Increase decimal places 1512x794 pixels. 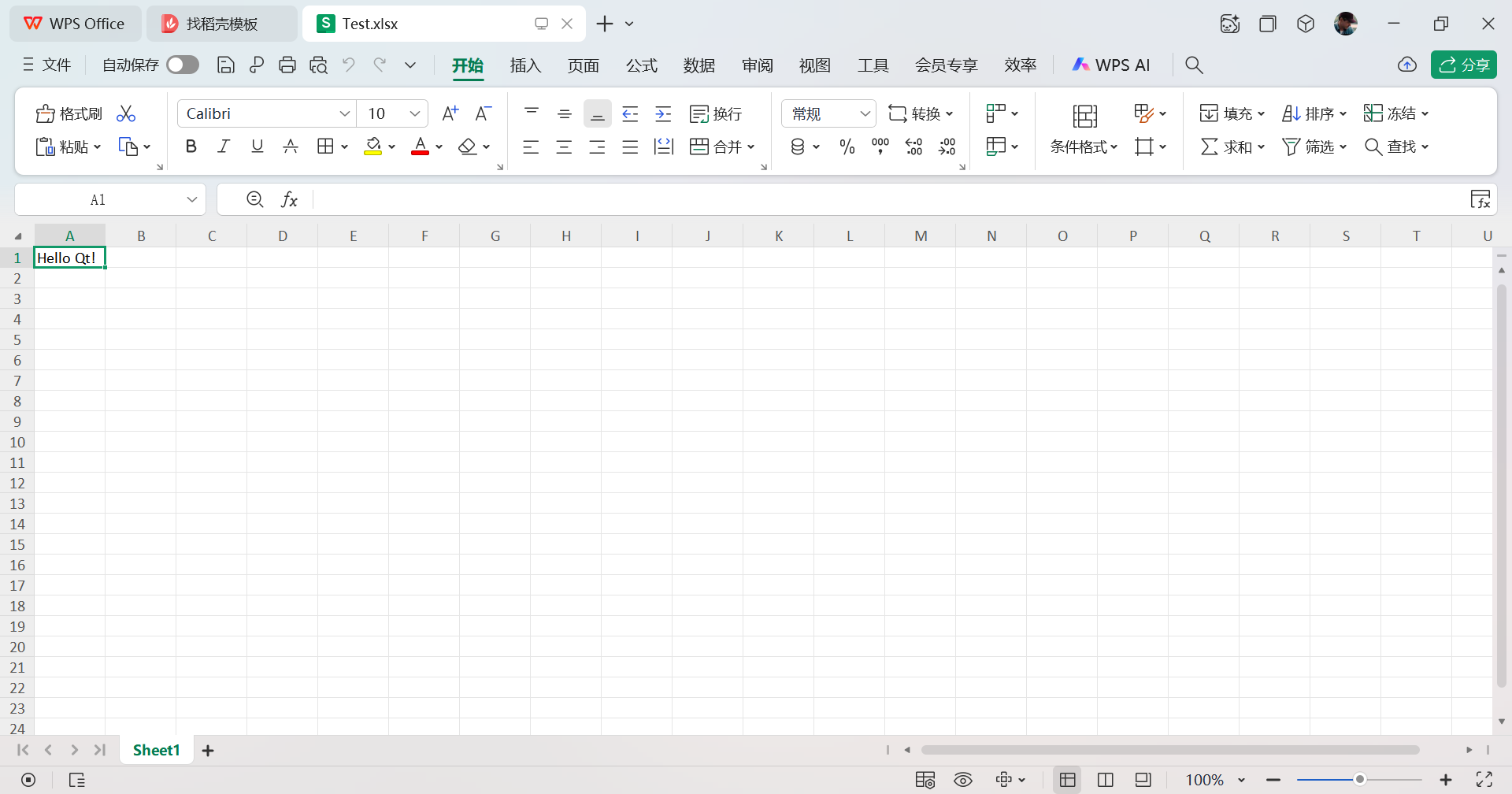point(913,147)
